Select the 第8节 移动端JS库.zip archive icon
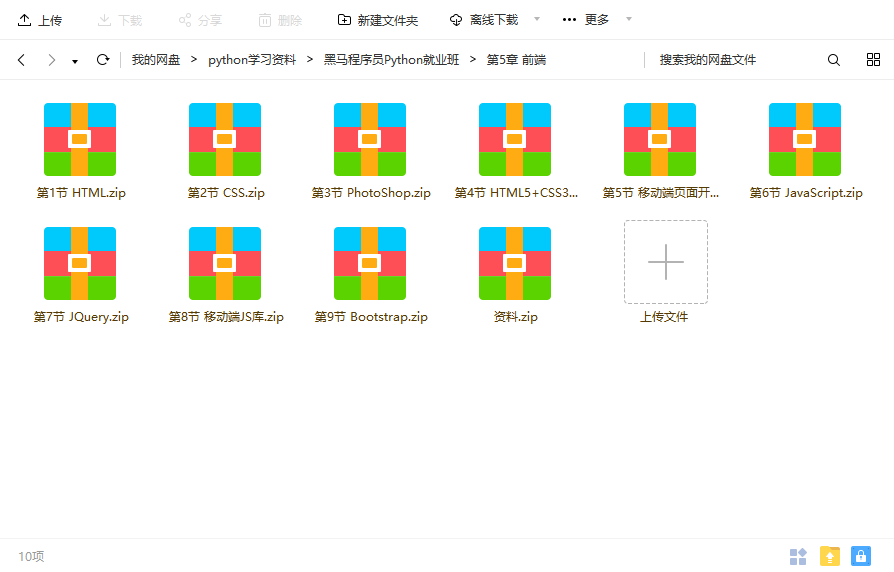Viewport: 894px width, 572px height. point(225,263)
